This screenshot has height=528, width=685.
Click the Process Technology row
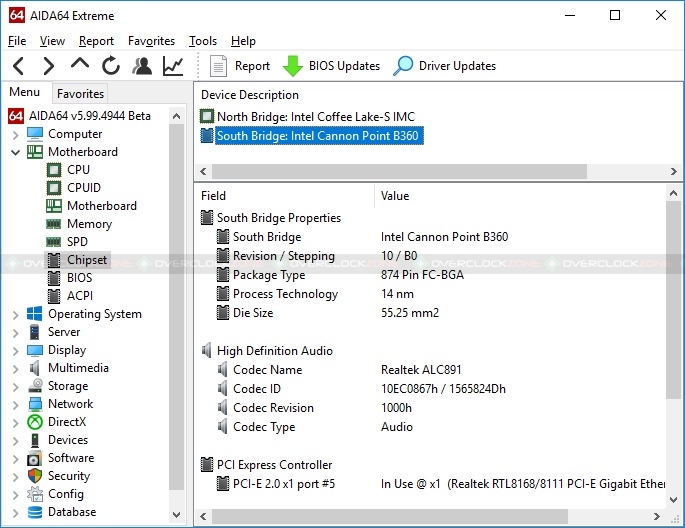430,294
